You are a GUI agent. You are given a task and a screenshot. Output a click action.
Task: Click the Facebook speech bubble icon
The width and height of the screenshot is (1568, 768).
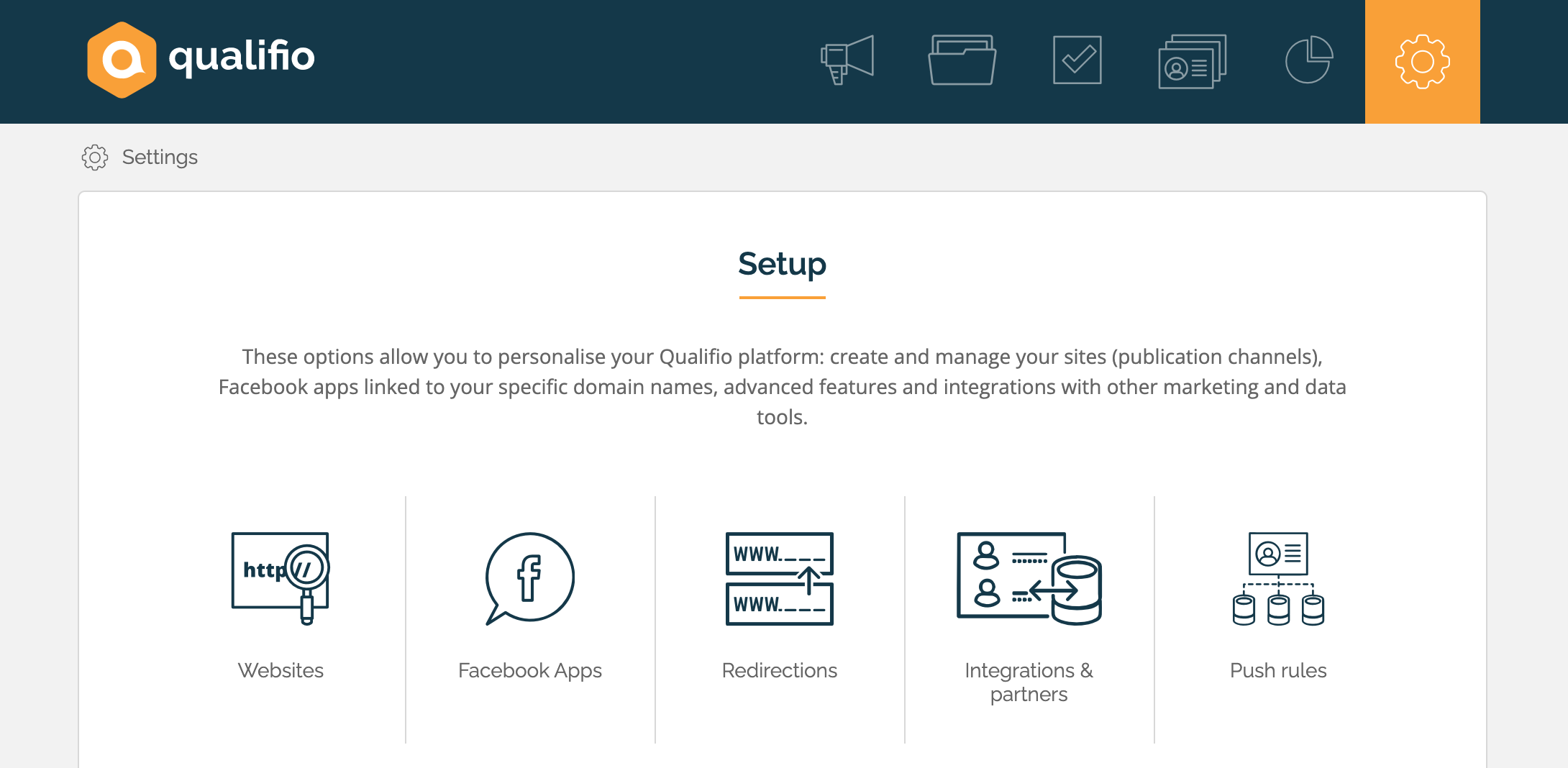pyautogui.click(x=530, y=578)
